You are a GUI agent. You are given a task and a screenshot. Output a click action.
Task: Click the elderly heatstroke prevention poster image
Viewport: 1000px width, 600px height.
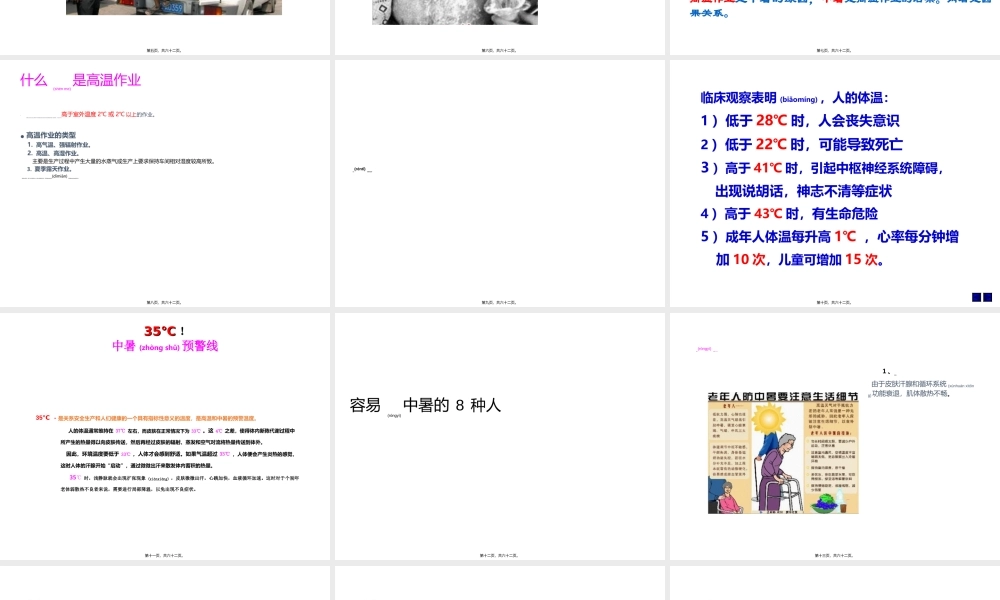point(784,450)
